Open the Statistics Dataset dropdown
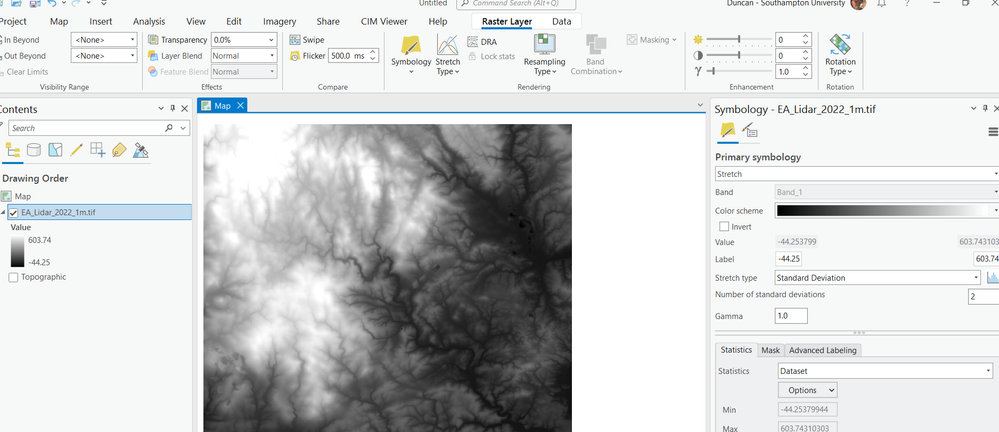999x432 pixels. click(x=886, y=371)
